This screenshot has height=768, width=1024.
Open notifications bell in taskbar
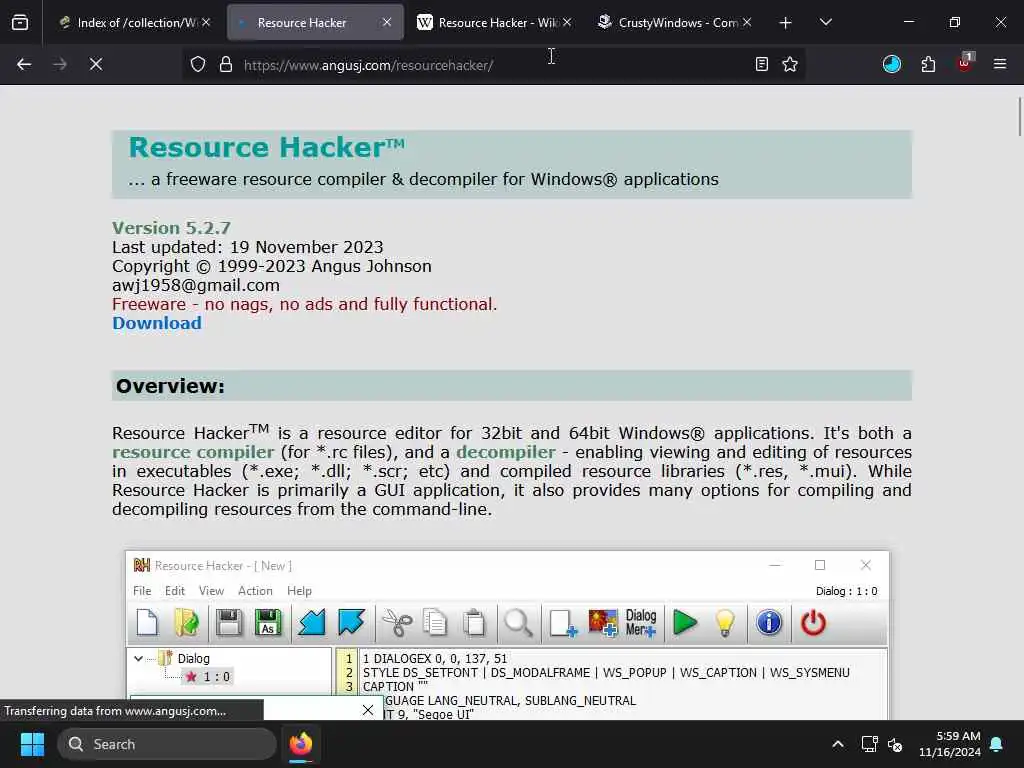pos(997,744)
